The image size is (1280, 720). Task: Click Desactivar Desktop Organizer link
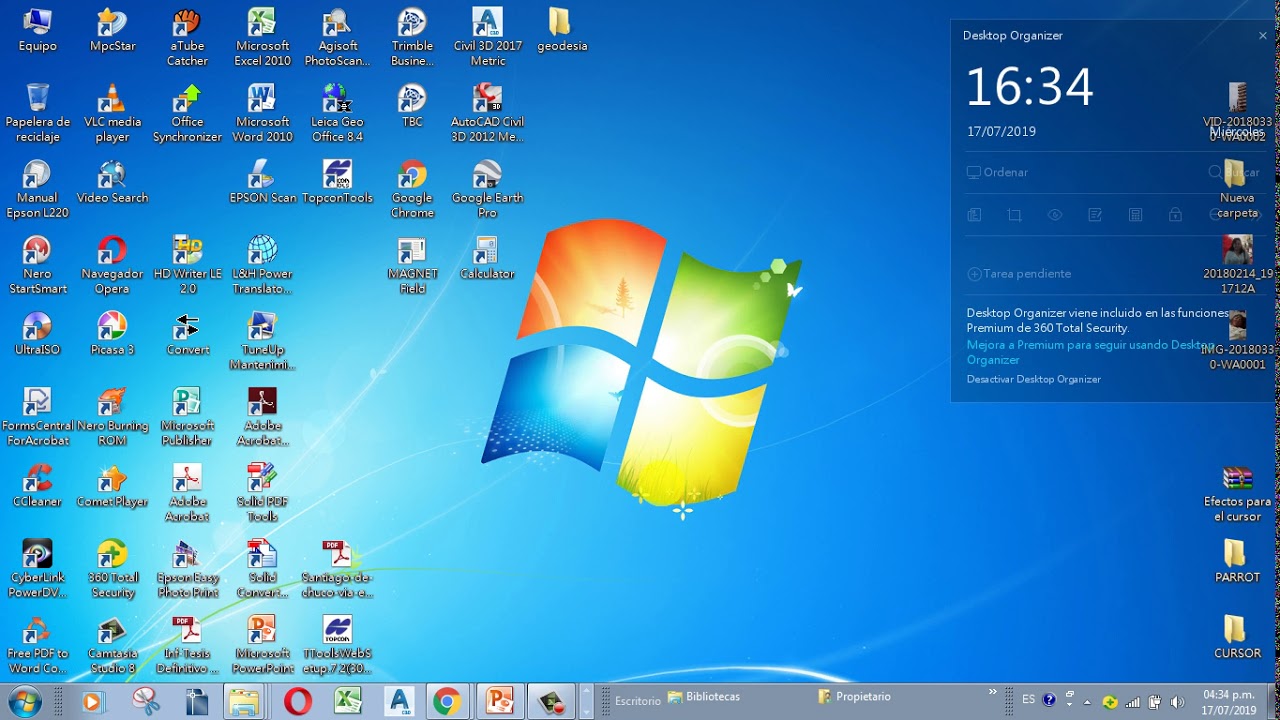(1033, 380)
